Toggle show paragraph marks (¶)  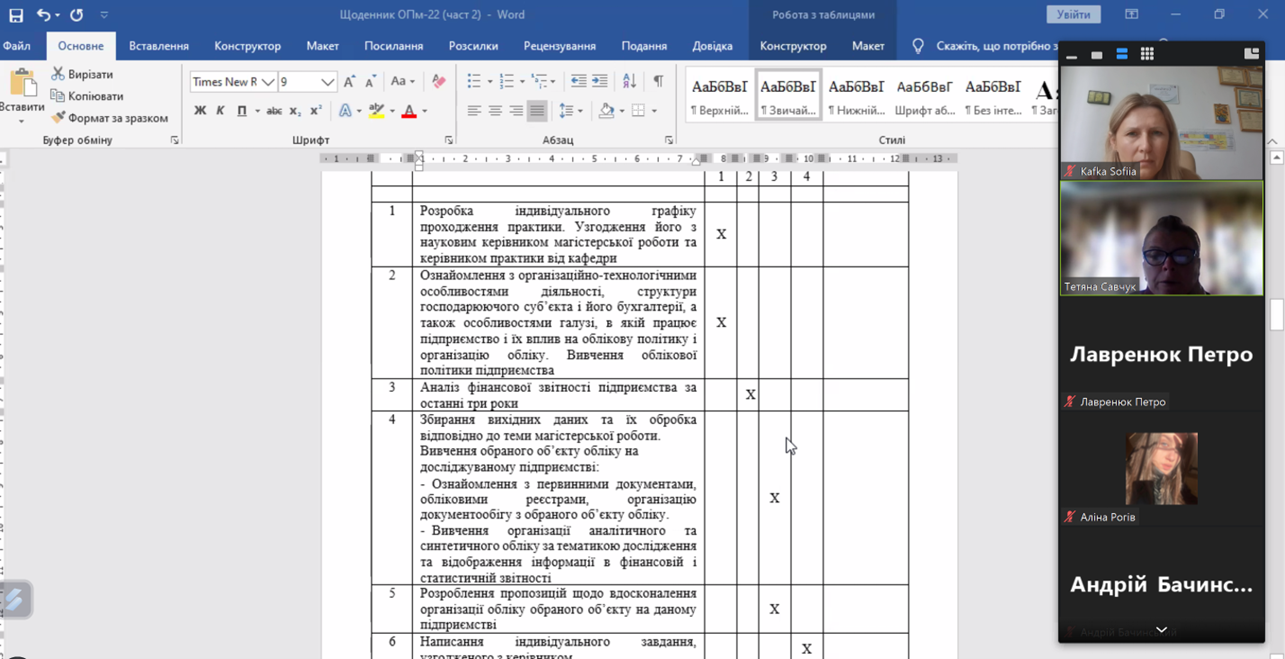tap(658, 82)
